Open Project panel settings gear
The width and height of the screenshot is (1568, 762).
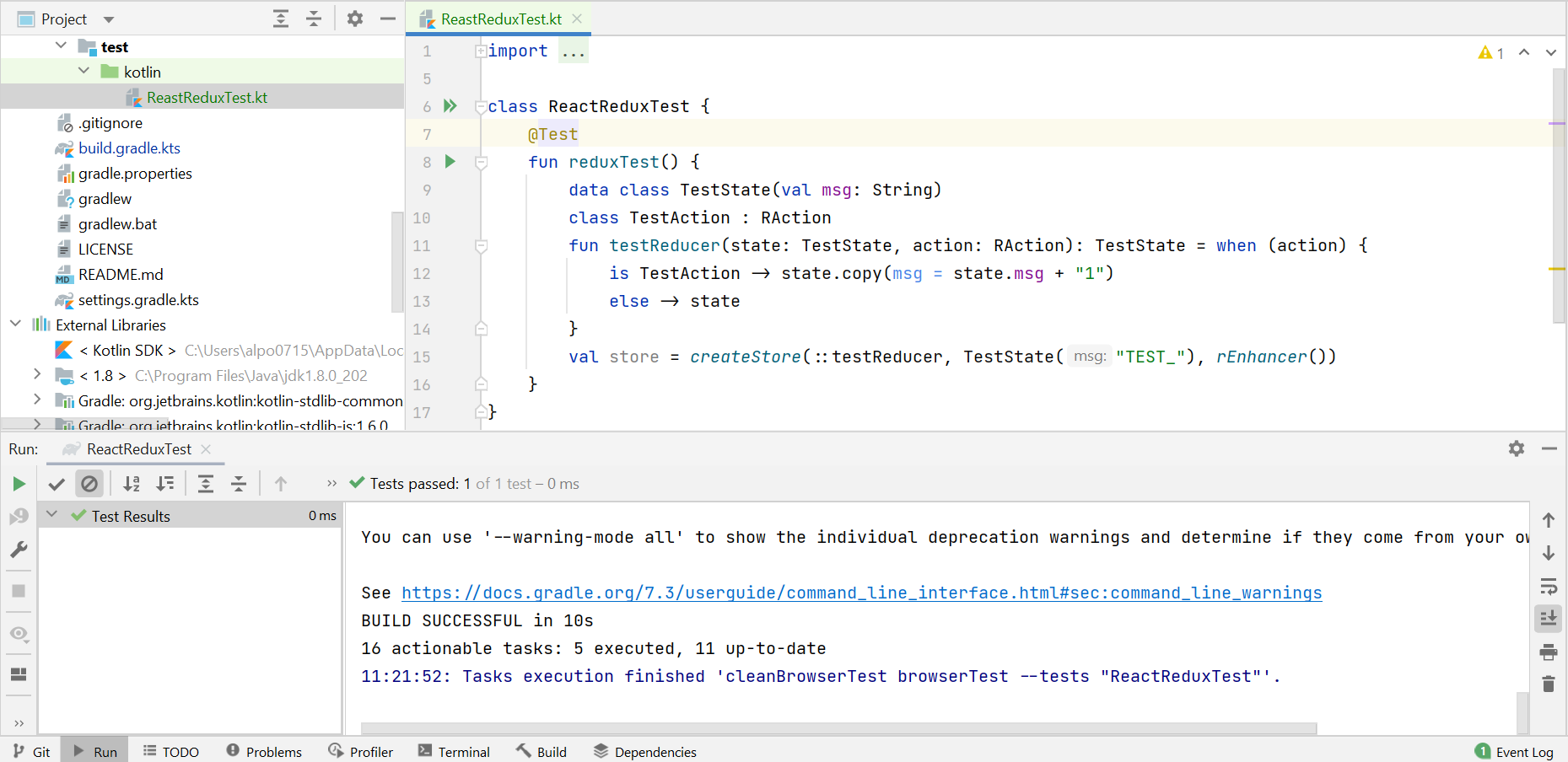point(355,19)
